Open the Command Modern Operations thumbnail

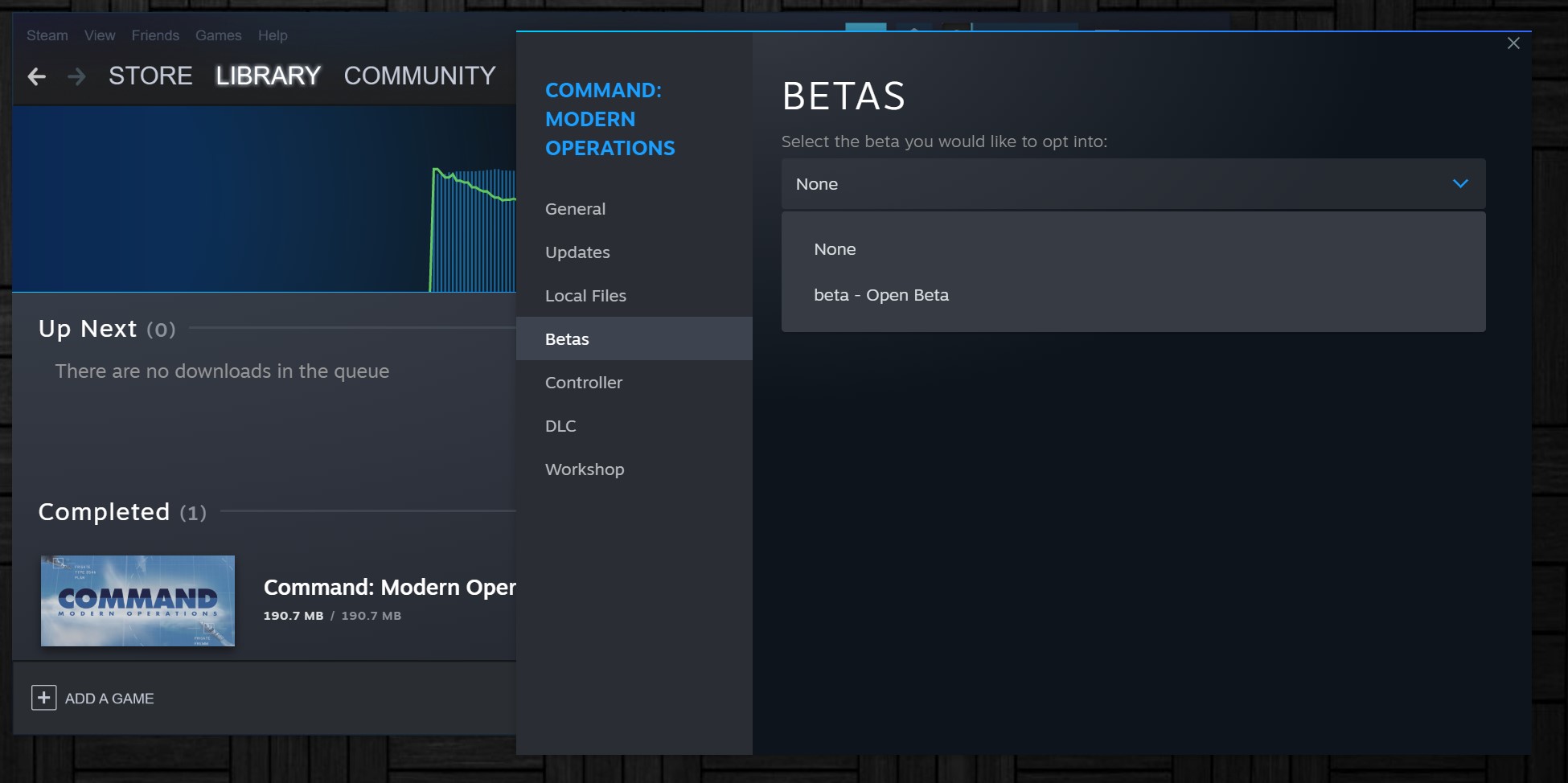pyautogui.click(x=138, y=601)
